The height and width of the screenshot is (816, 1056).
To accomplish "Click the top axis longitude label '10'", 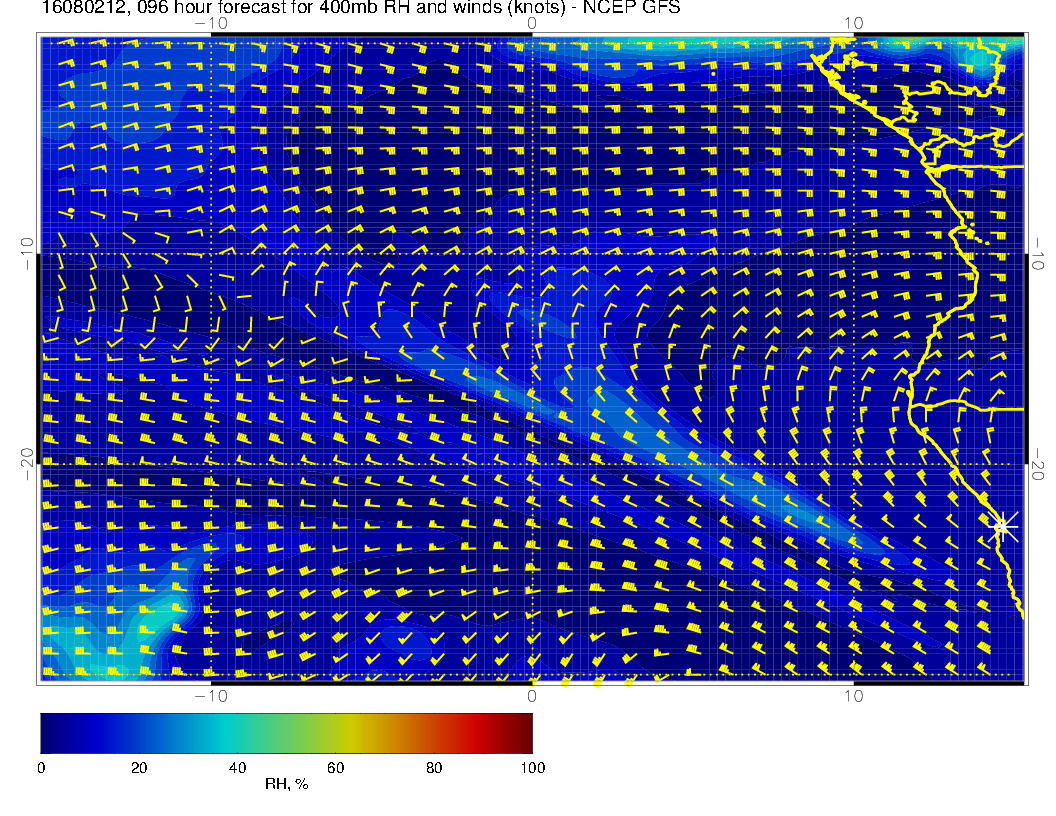I will (853, 24).
